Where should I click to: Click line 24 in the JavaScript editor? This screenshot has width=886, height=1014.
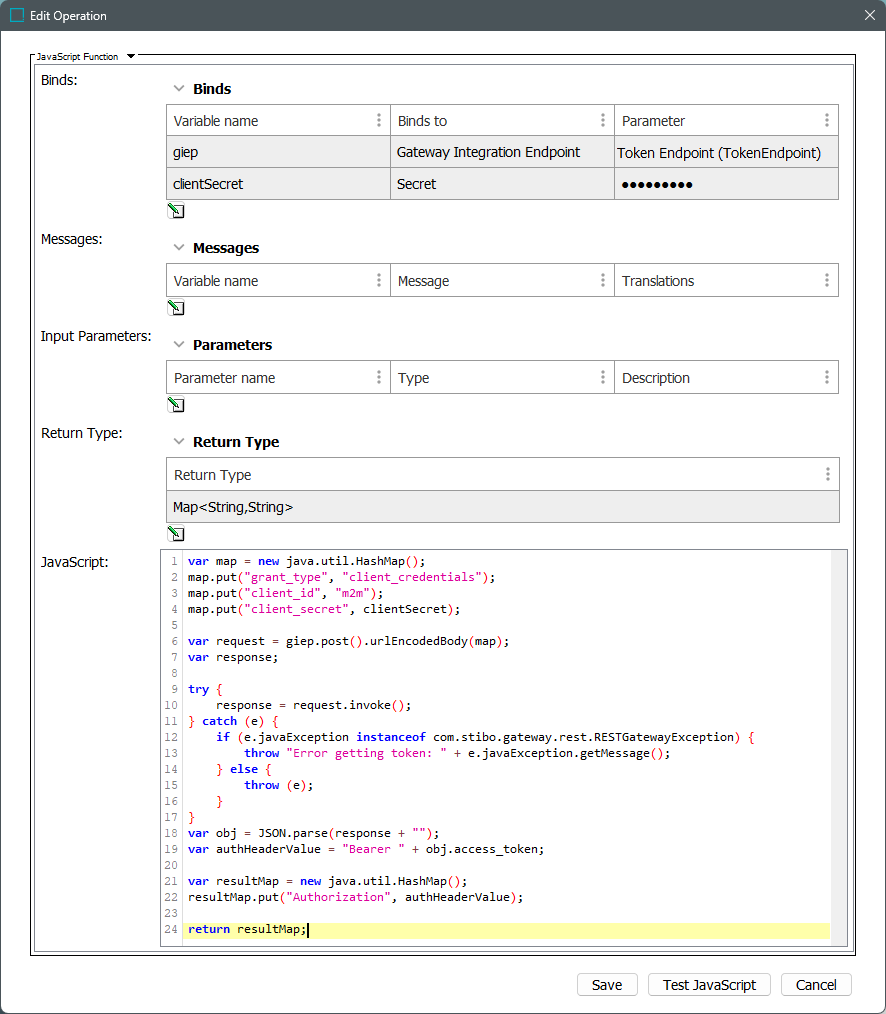(500, 930)
